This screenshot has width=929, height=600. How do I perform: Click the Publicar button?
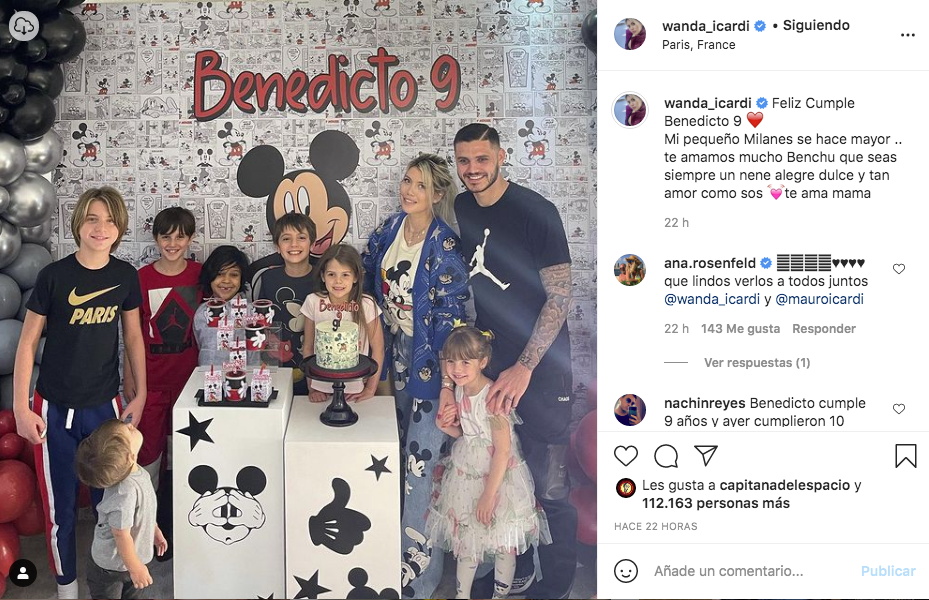pos(888,571)
